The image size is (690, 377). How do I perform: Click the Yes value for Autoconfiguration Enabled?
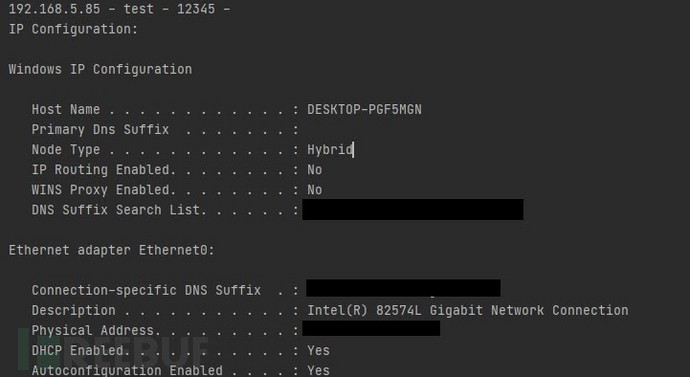pos(319,370)
